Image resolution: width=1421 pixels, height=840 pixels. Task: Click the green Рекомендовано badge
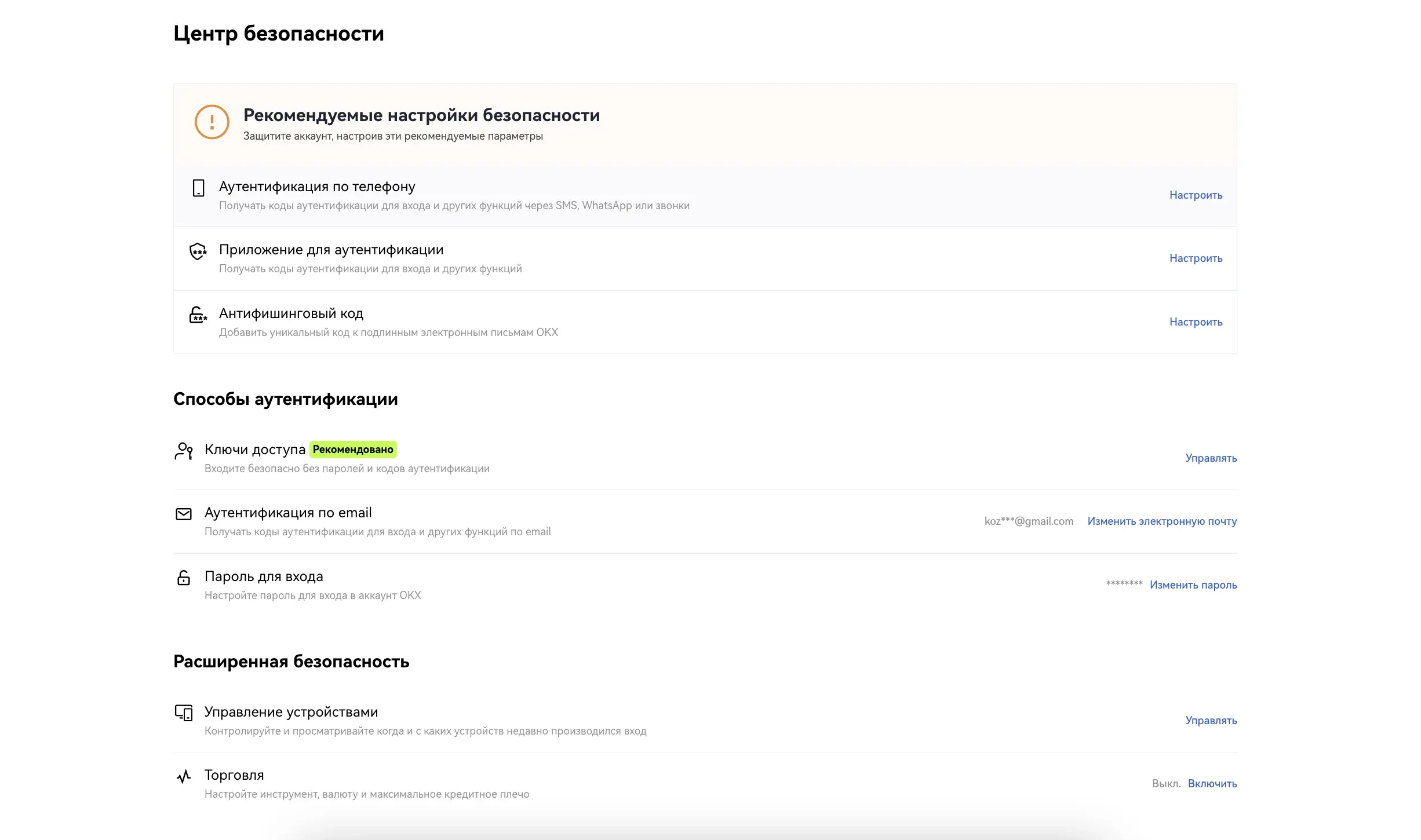353,450
